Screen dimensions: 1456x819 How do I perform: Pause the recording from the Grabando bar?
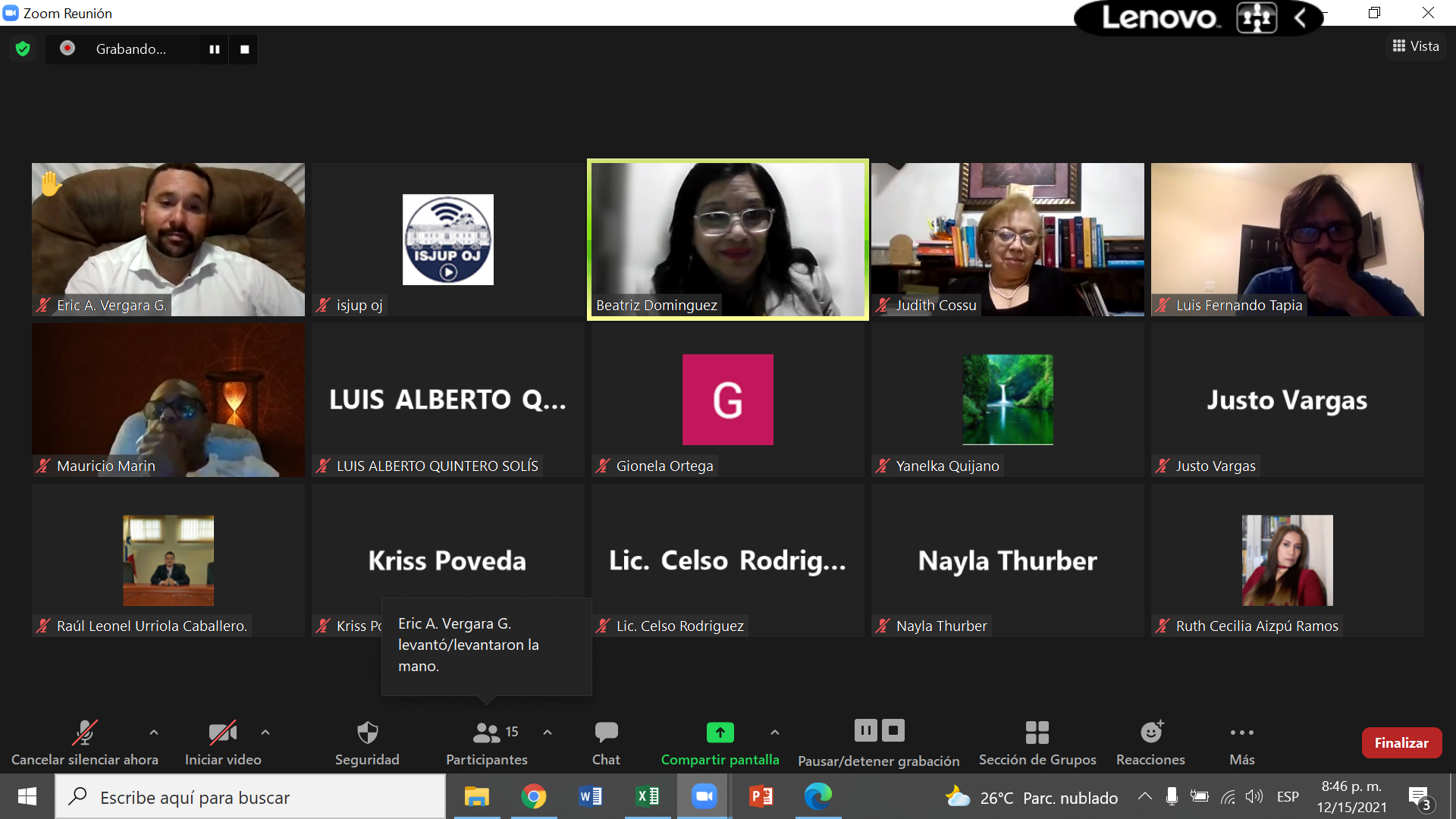[x=215, y=49]
